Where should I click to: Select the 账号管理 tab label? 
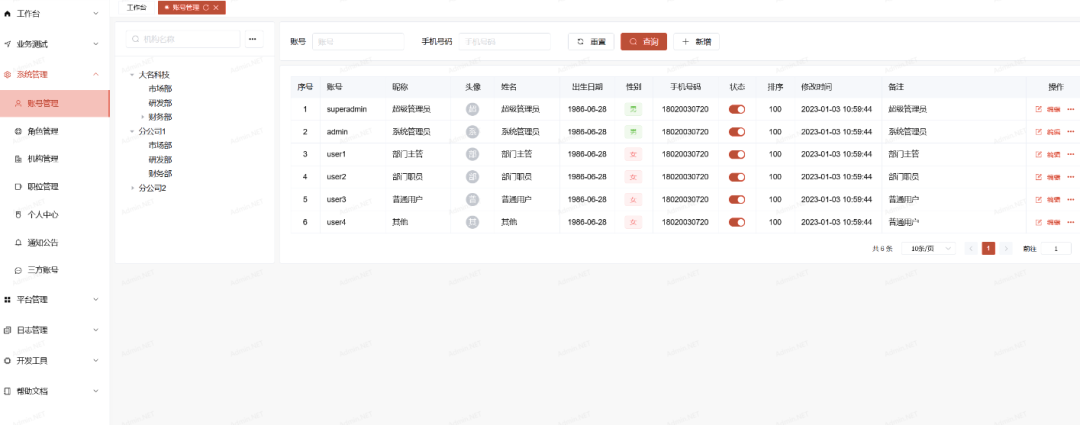pyautogui.click(x=185, y=8)
